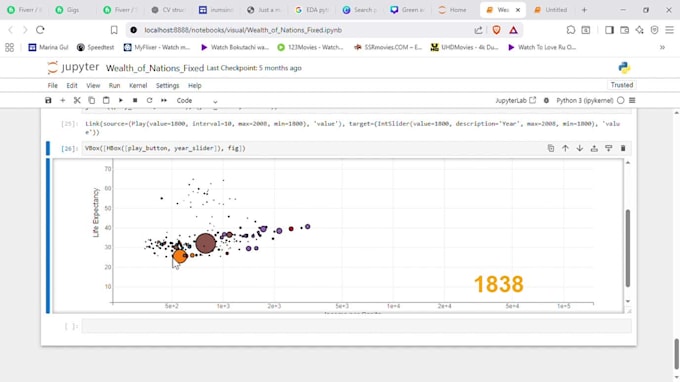Insert a cell below with plus icon

[62, 100]
